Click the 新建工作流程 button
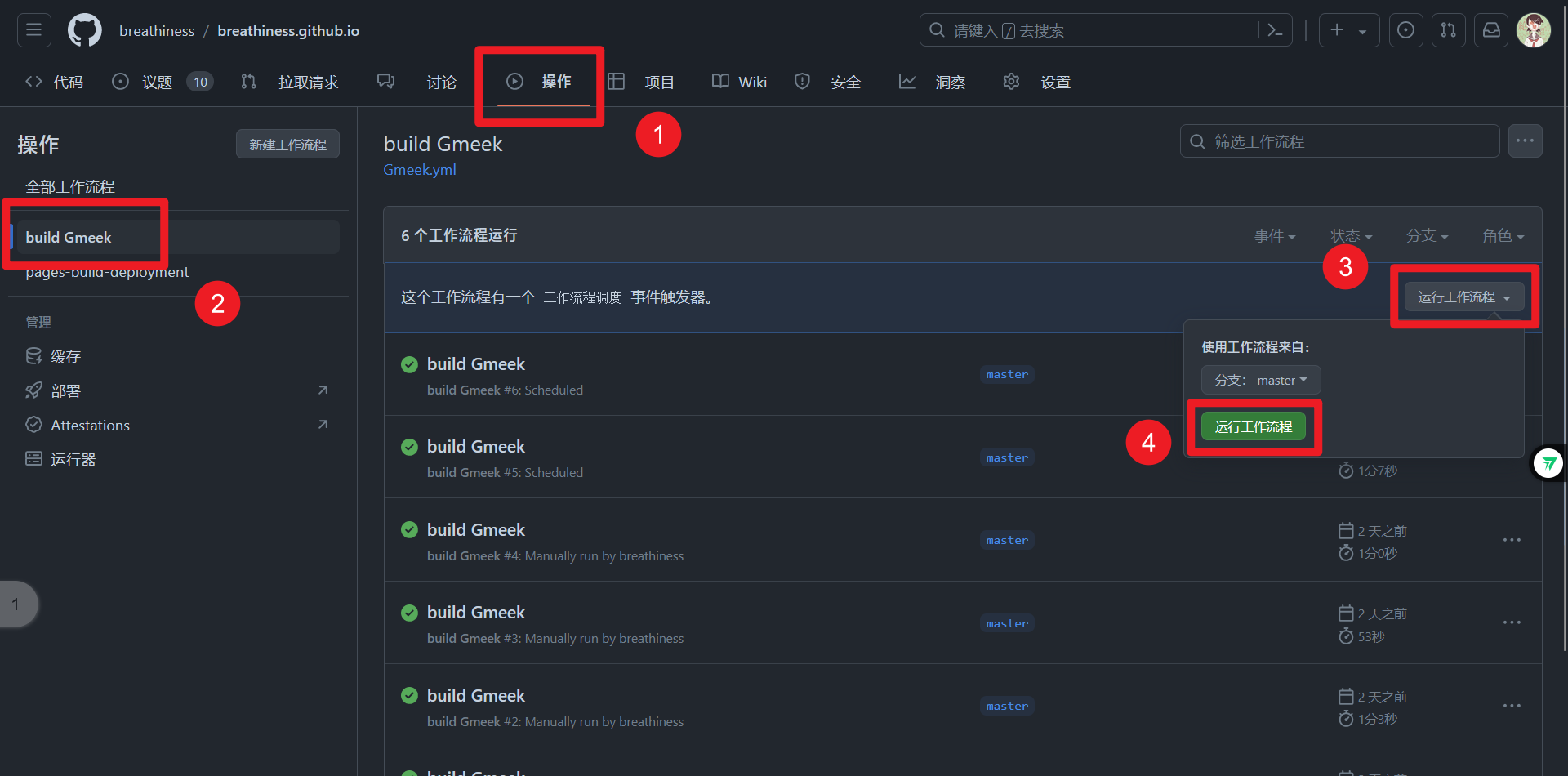The image size is (1568, 776). pyautogui.click(x=287, y=143)
